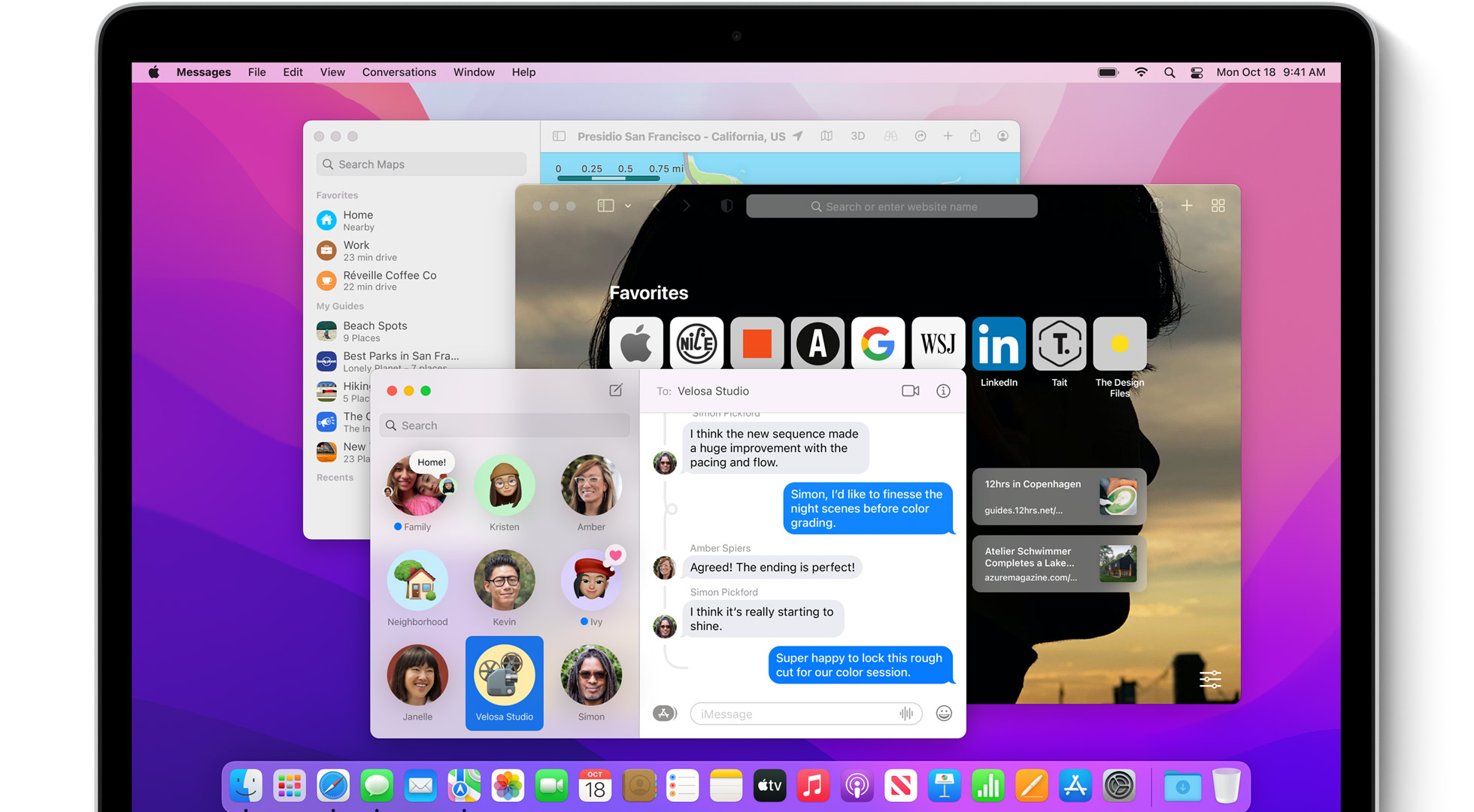Click the compose new message icon
The width and height of the screenshot is (1474, 812).
(615, 390)
